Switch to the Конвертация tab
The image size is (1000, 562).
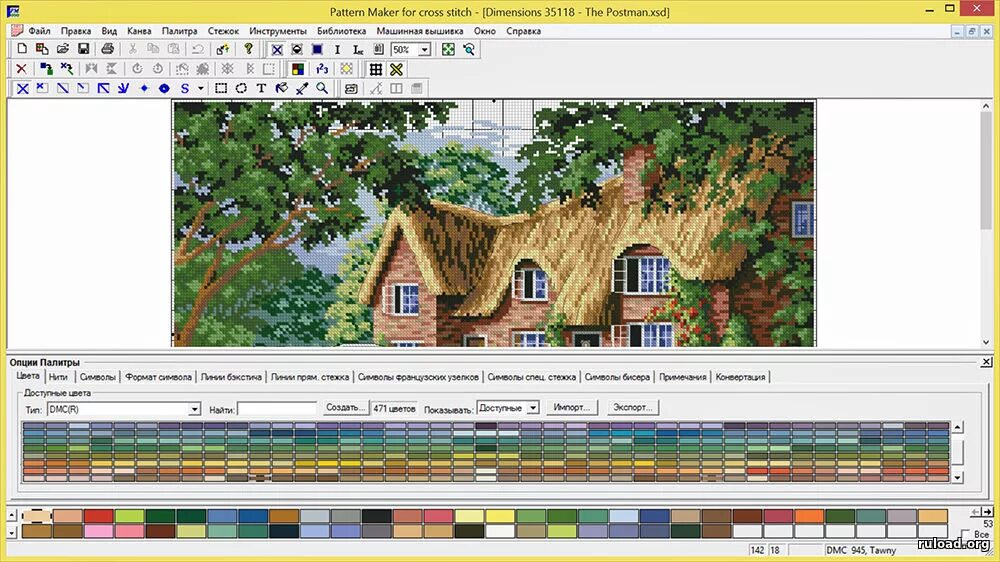click(x=740, y=377)
